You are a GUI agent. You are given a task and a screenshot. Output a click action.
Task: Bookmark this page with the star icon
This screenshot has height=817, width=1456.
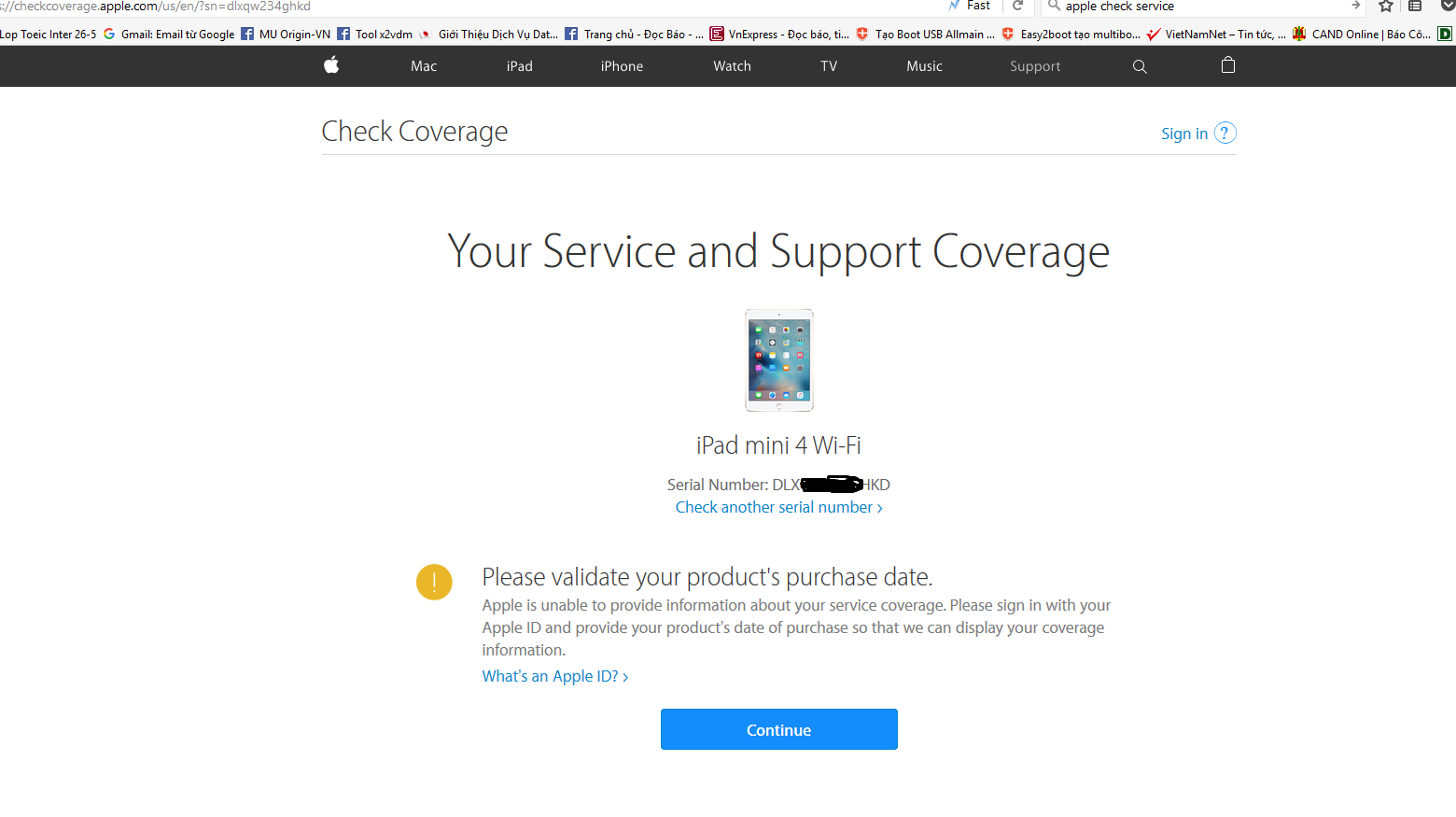pos(1386,6)
